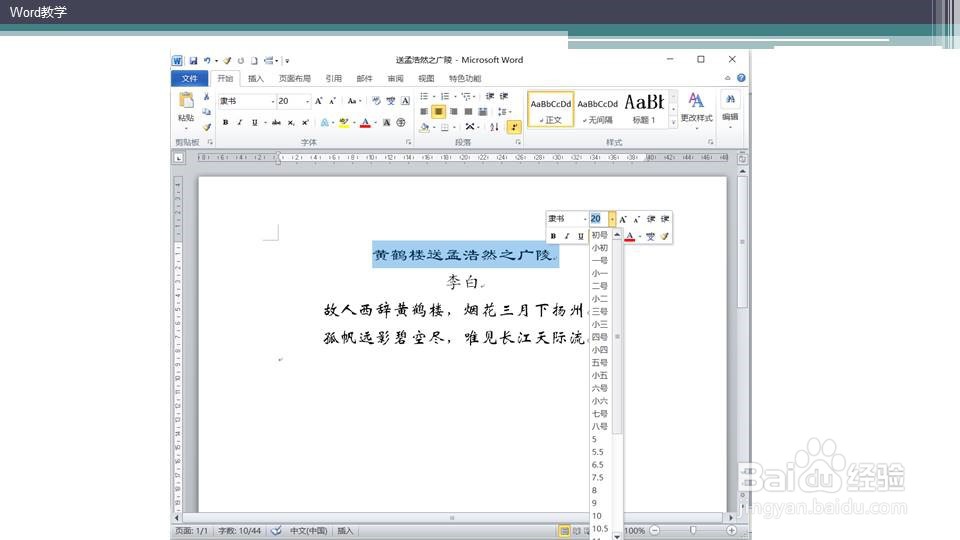
Task: Click the ribbon Strikethrough icon
Action: 276,122
